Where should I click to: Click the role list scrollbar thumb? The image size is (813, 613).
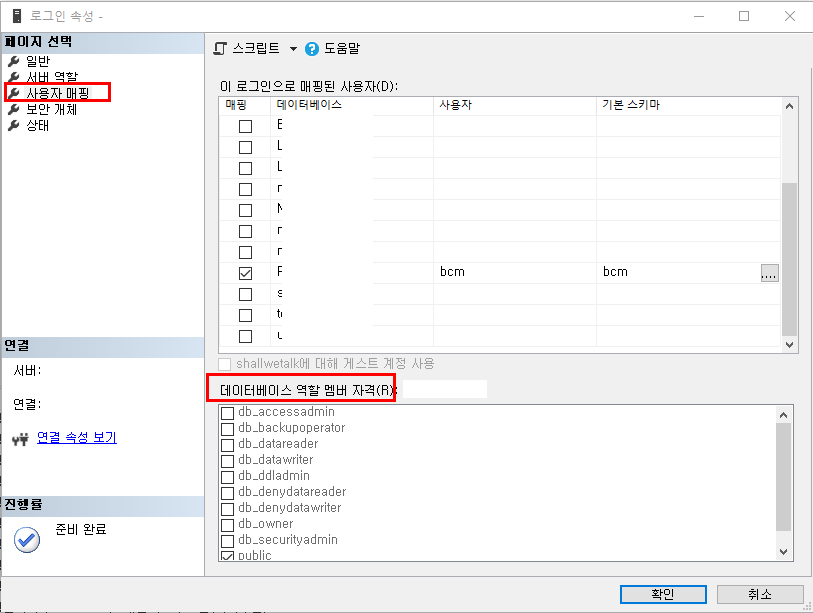tap(783, 477)
